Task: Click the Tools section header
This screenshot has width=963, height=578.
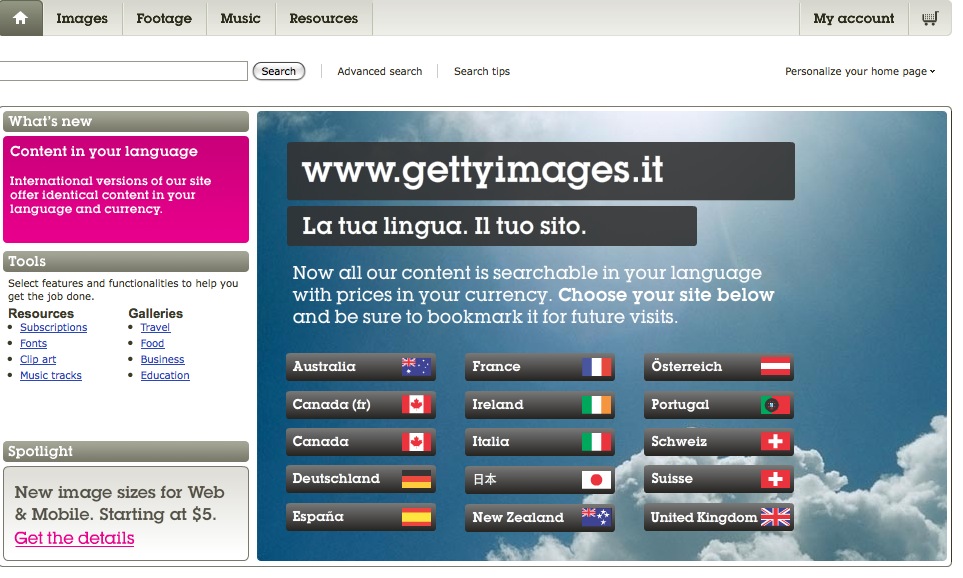Action: pyautogui.click(x=126, y=262)
